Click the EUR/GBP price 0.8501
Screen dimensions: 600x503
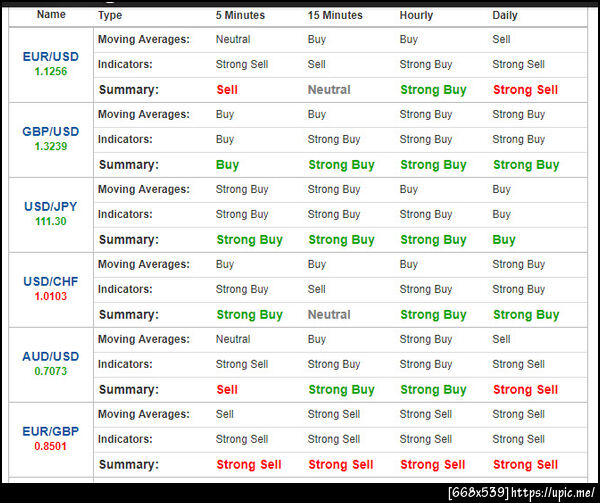tap(51, 446)
